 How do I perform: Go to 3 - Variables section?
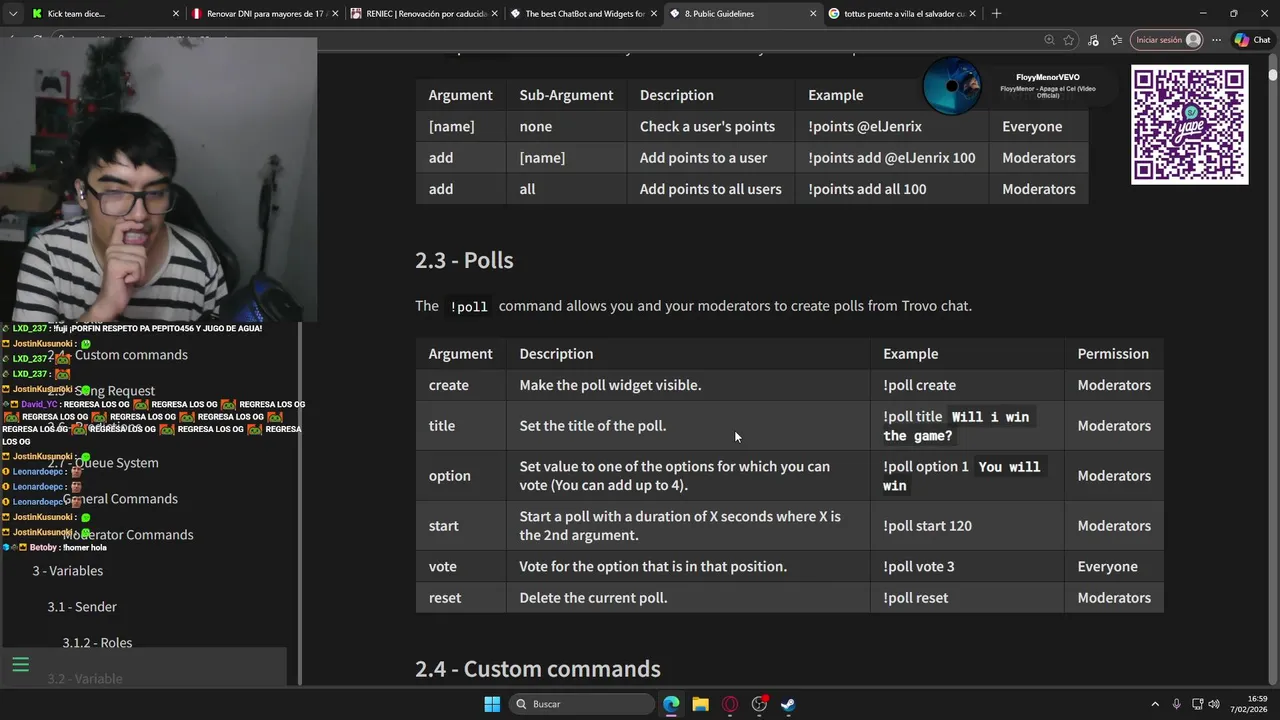(x=67, y=571)
